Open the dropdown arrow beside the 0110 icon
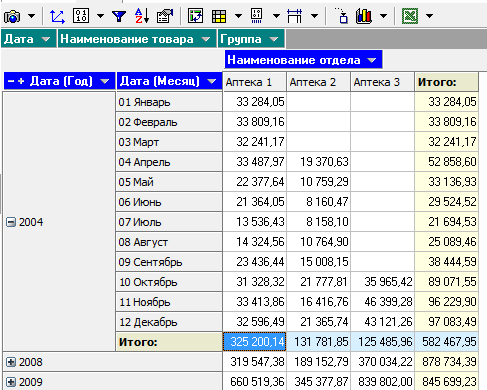Screen dimensions: 487x390 100,16
